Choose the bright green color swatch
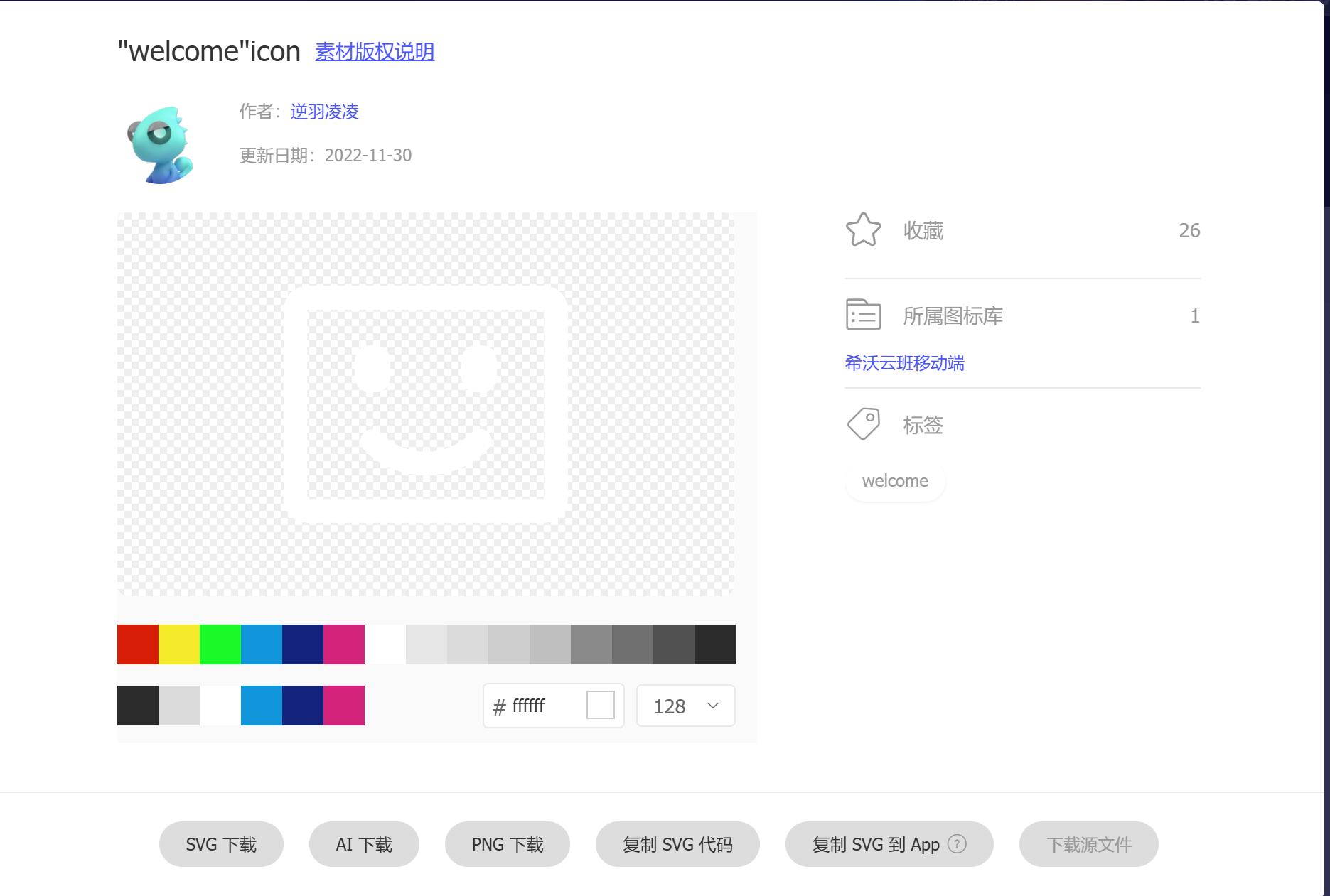Image resolution: width=1330 pixels, height=896 pixels. (220, 644)
